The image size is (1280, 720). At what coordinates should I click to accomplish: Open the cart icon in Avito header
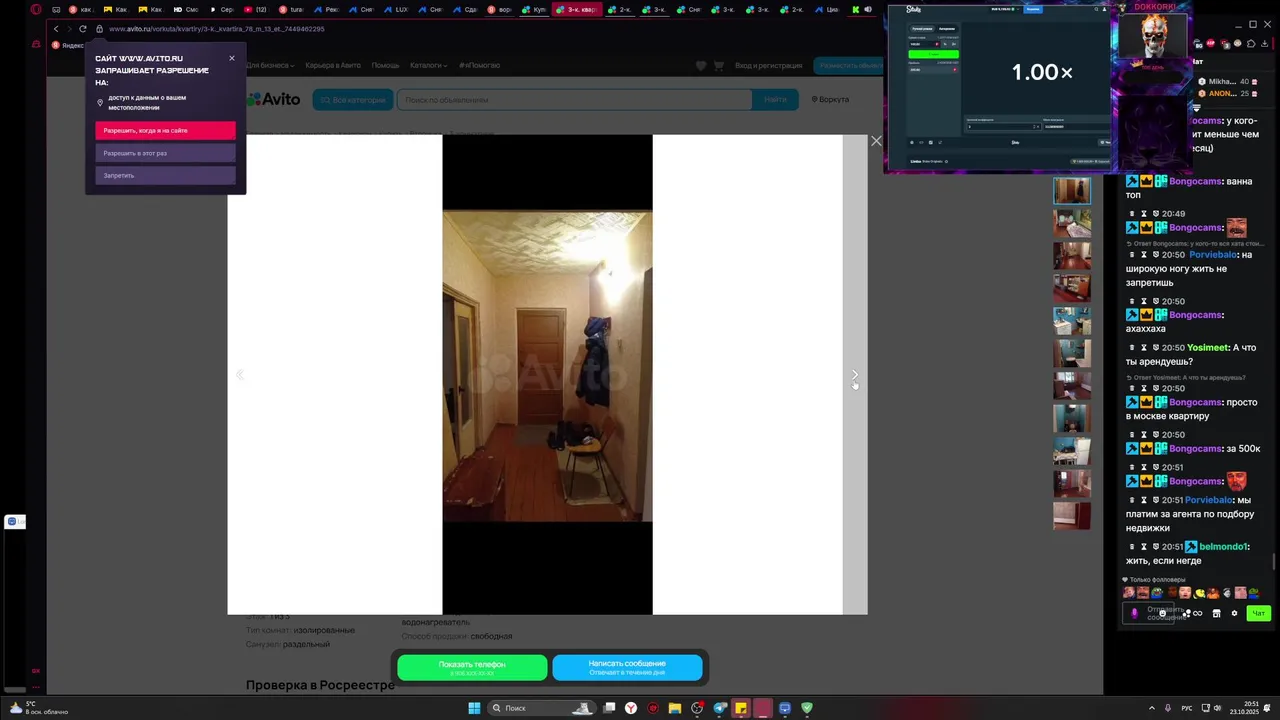click(718, 65)
